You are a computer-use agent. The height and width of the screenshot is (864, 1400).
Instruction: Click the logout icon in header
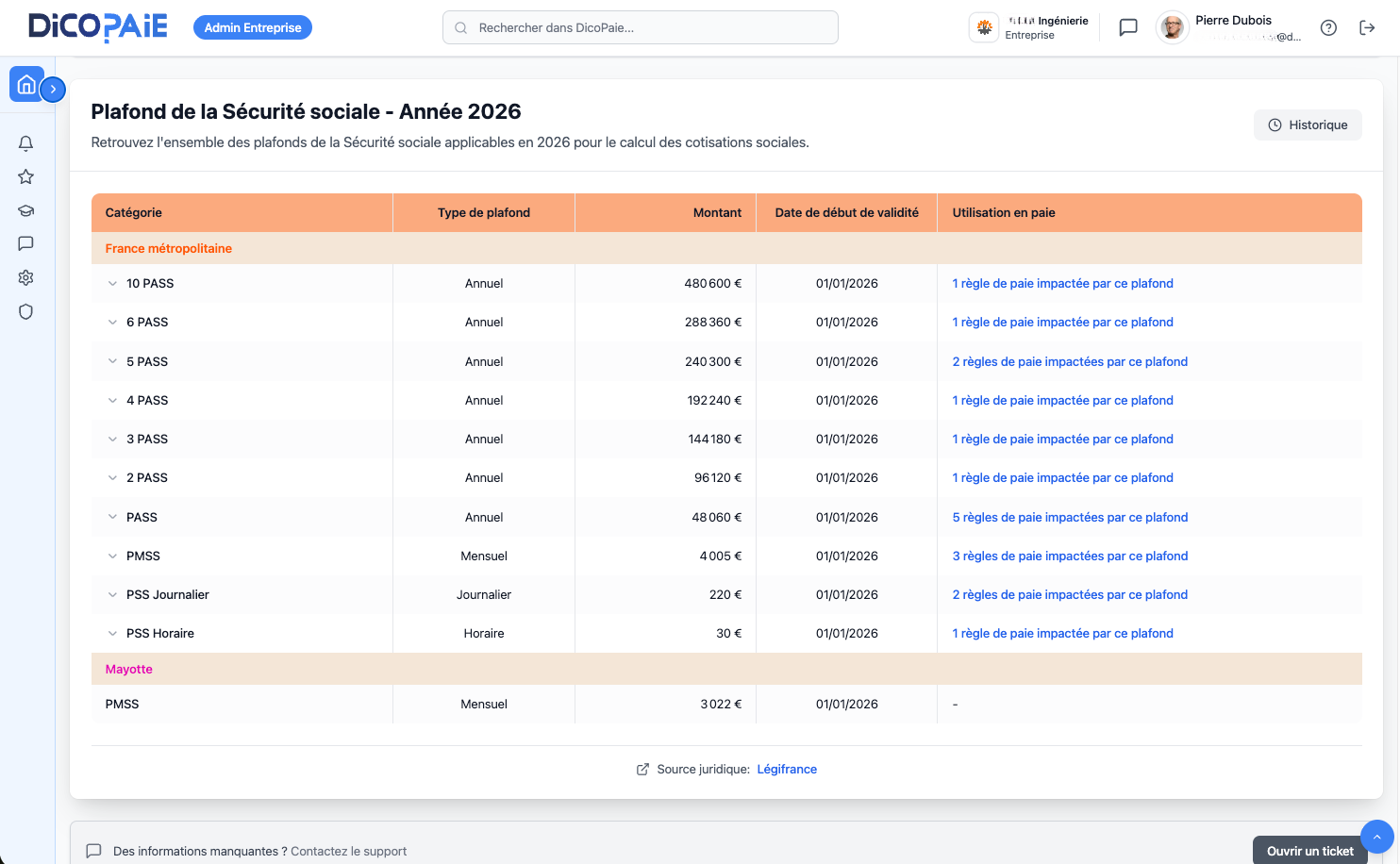(x=1367, y=28)
